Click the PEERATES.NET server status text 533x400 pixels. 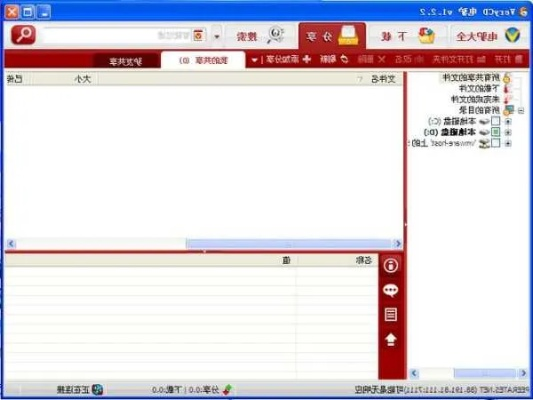pyautogui.click(x=442, y=389)
